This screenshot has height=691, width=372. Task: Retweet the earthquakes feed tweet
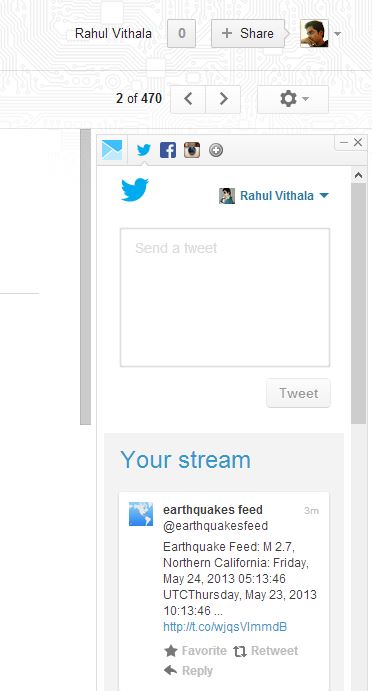click(266, 651)
